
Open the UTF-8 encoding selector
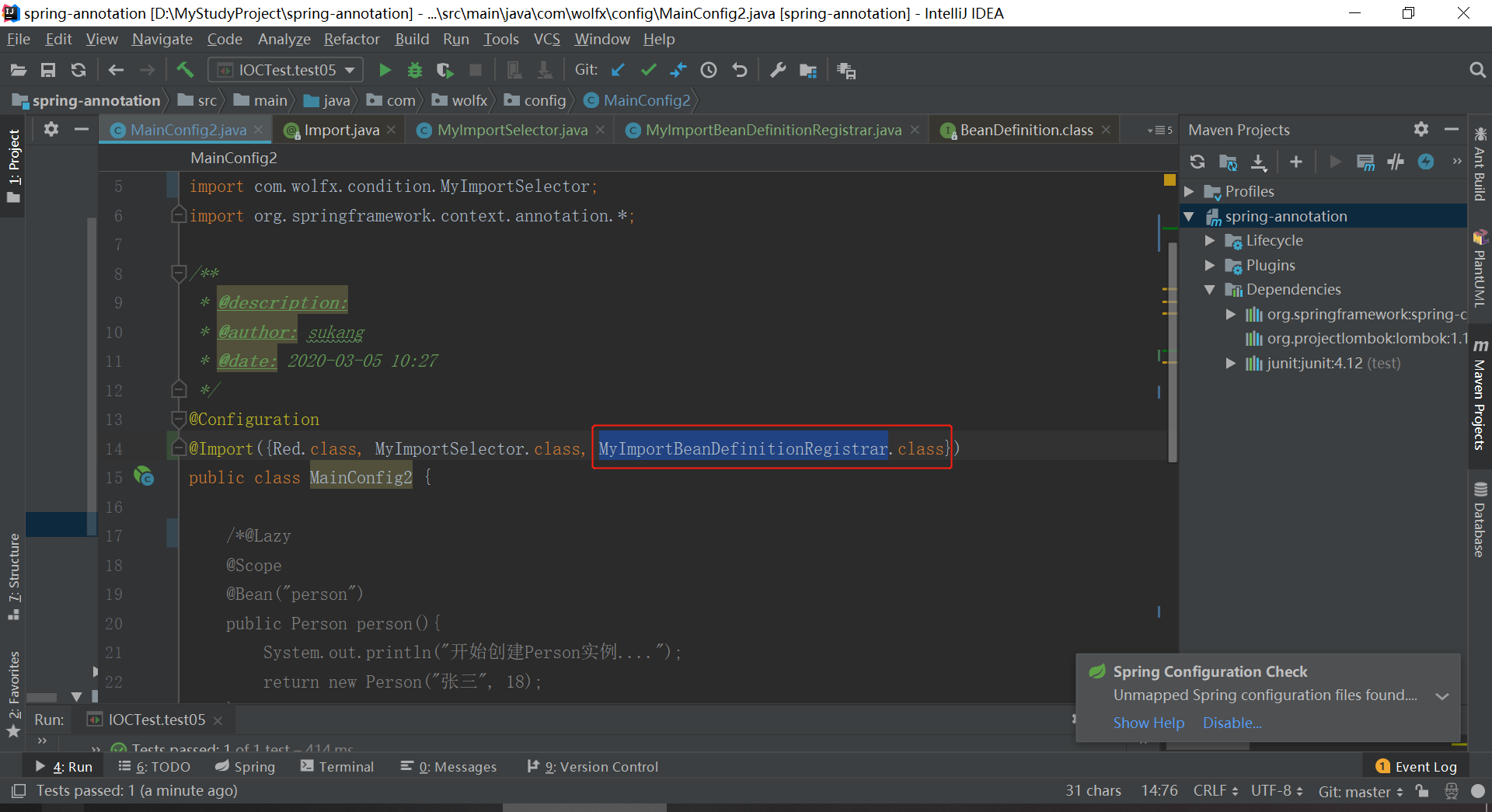(x=1277, y=791)
